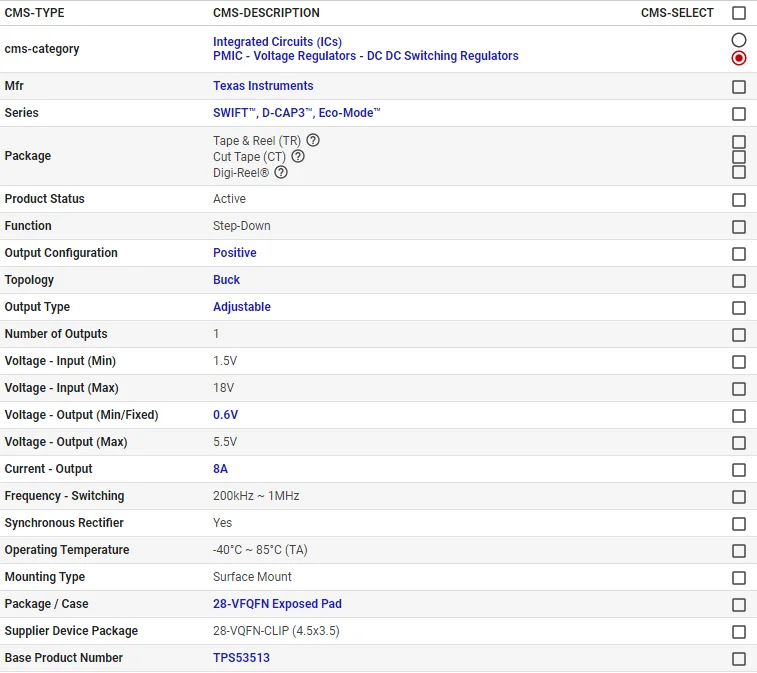Open help icon for Cut Tape (CT)

point(298,156)
